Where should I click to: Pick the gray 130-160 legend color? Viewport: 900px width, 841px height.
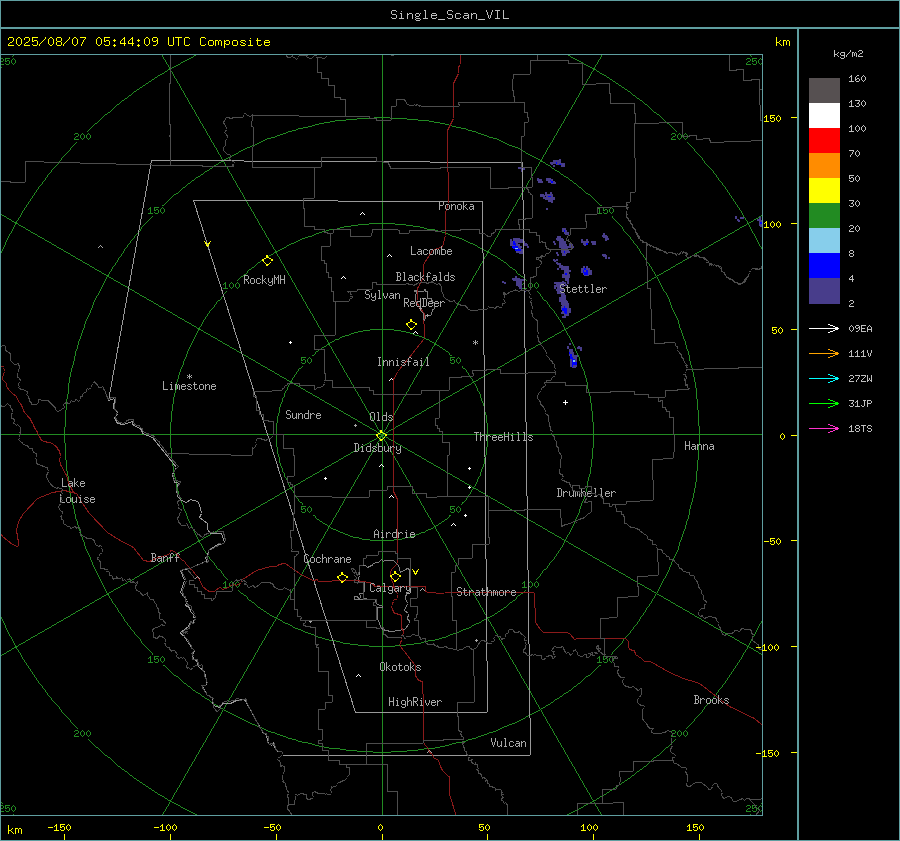(824, 91)
